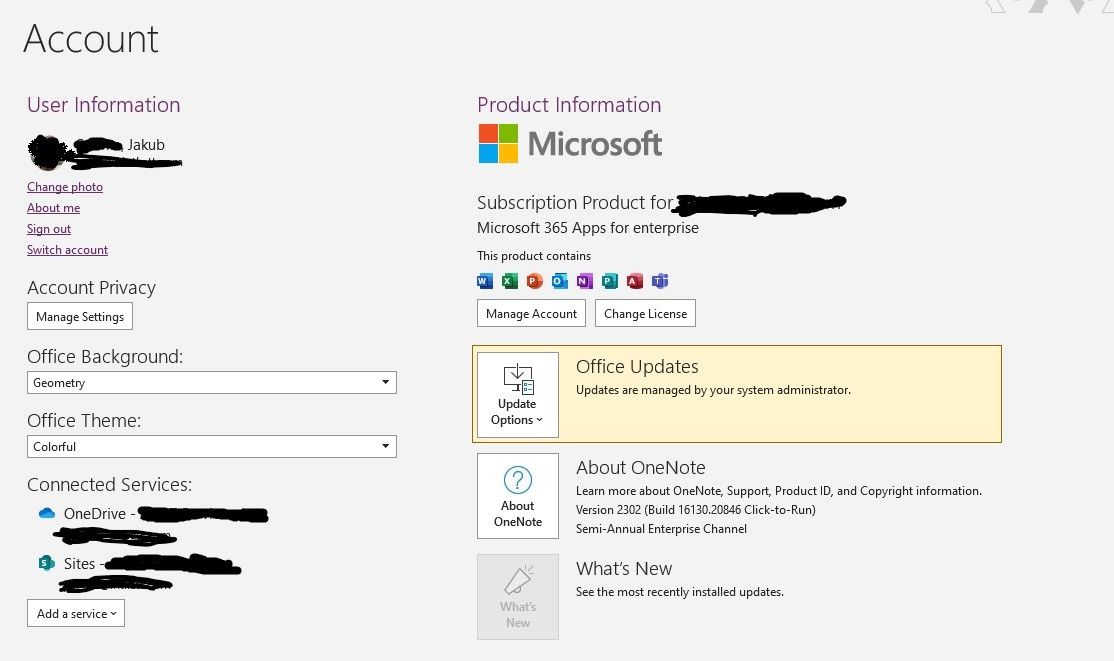Viewport: 1114px width, 661px height.
Task: Click the Sign out link
Action: coord(49,229)
